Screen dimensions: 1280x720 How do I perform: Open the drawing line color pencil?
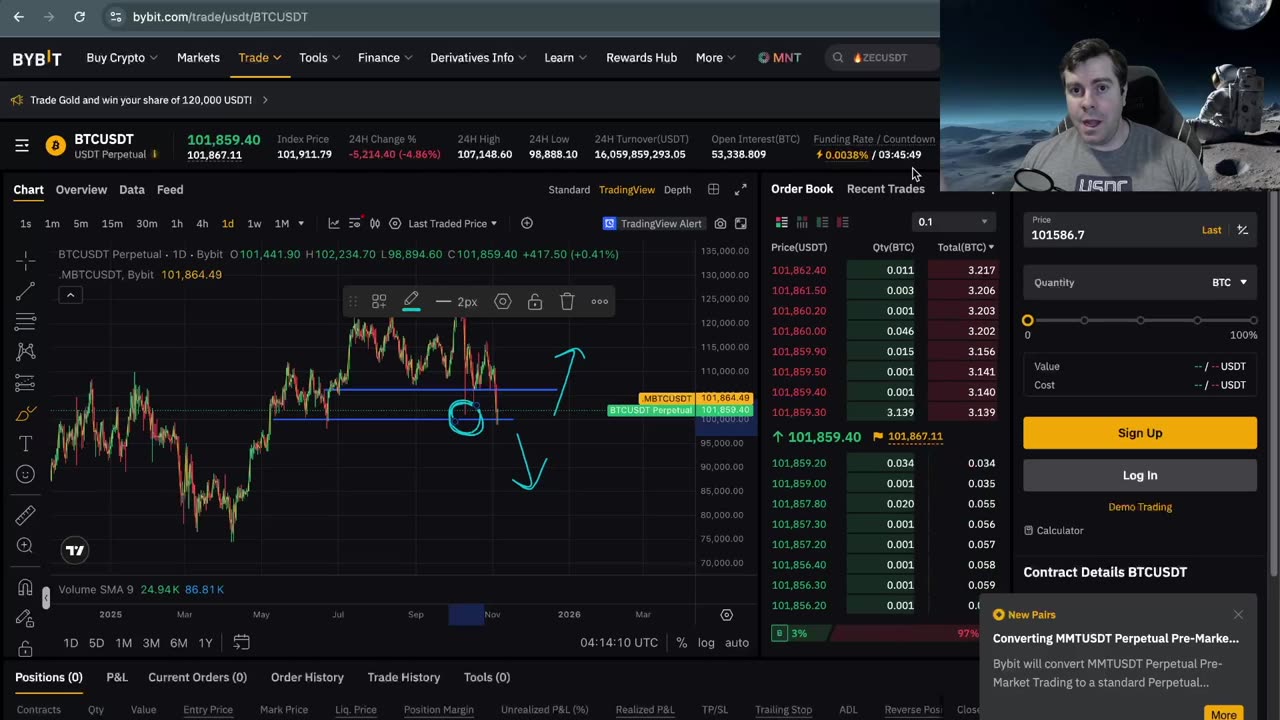click(x=411, y=301)
